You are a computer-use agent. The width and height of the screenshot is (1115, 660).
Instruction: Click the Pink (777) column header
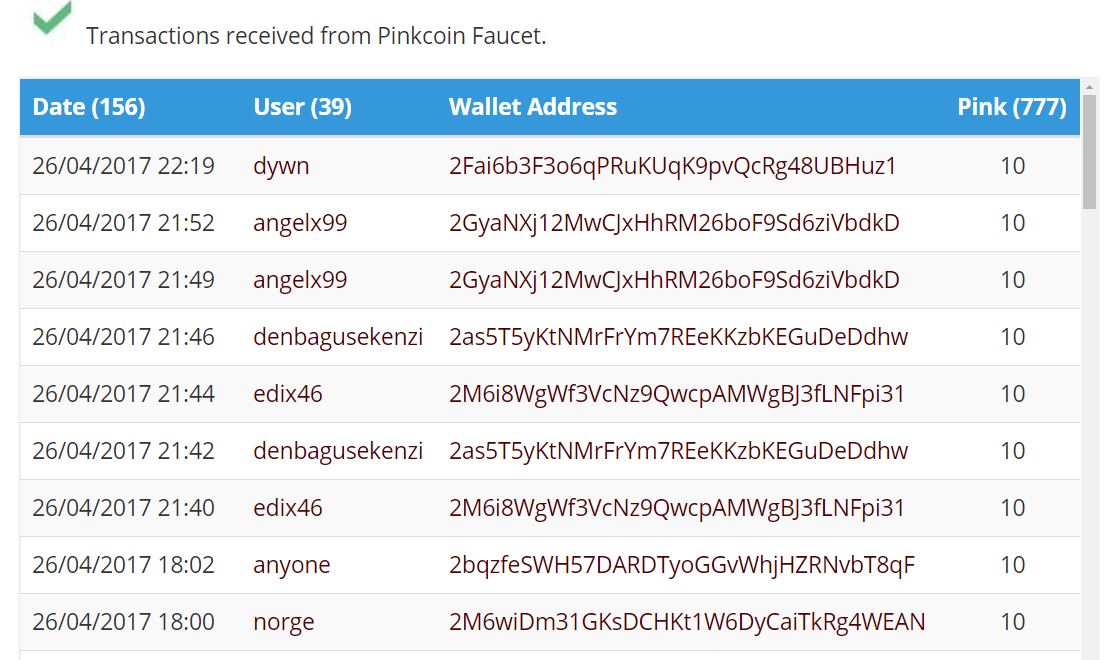click(x=1011, y=107)
